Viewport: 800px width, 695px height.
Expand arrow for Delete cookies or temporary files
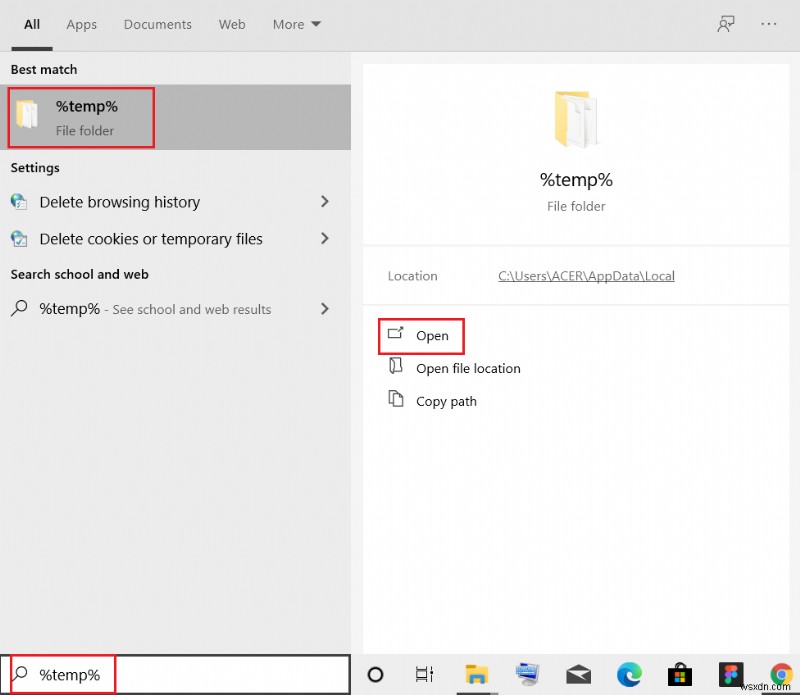(x=324, y=238)
